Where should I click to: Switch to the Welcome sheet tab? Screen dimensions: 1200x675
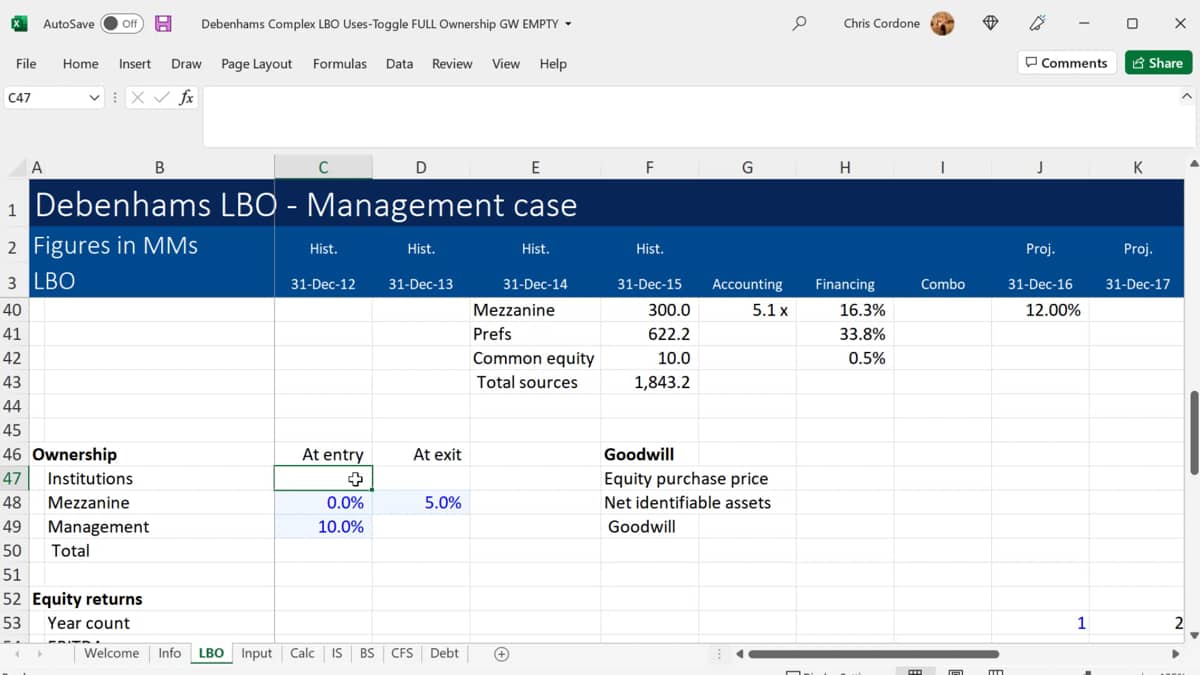click(x=111, y=653)
